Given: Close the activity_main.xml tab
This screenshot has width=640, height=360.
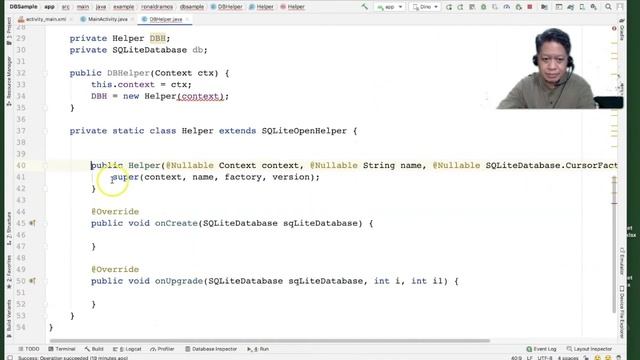Looking at the screenshot, I should pyautogui.click(x=71, y=19).
